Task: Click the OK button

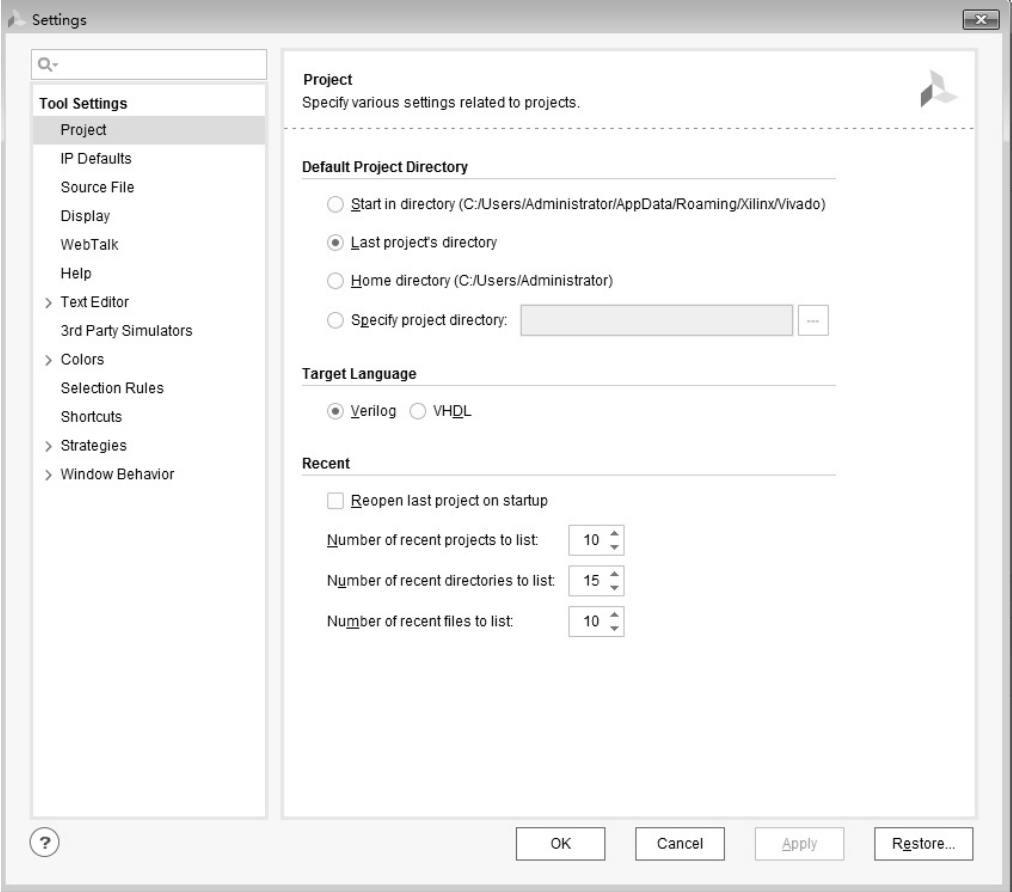Action: (x=561, y=844)
